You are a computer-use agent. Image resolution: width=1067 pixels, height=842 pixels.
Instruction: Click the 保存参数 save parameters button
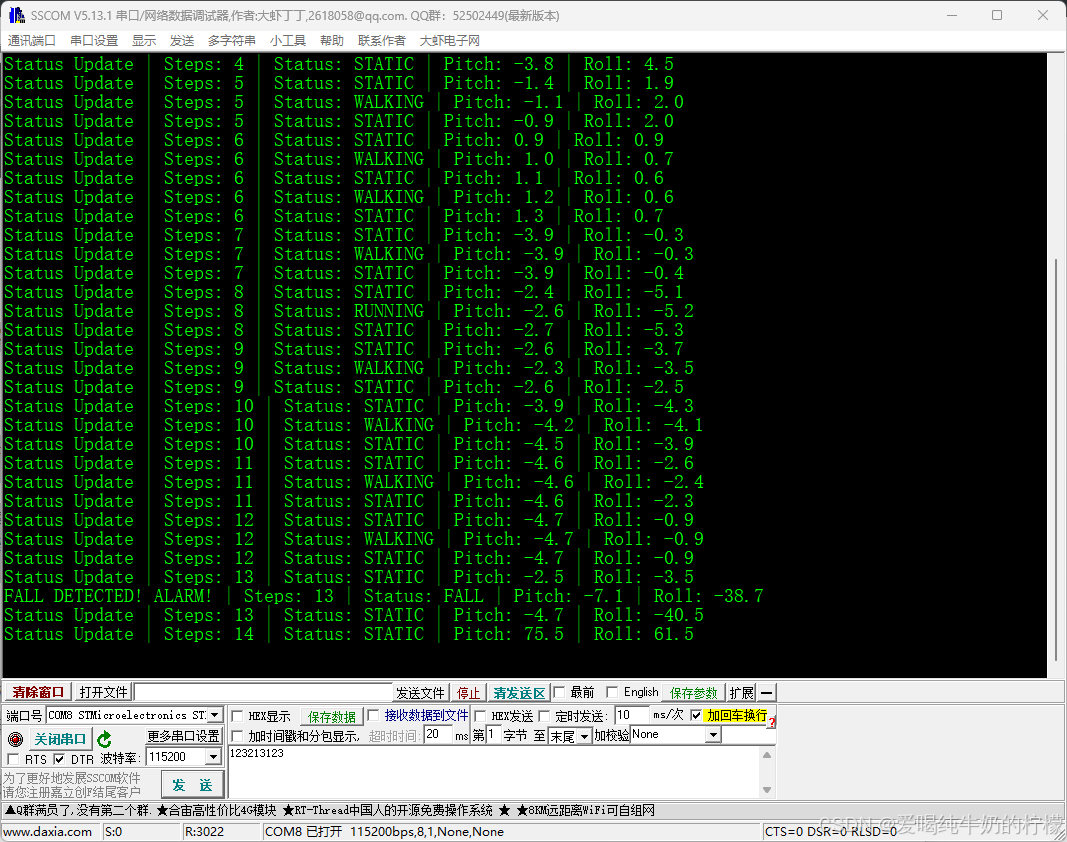693,693
